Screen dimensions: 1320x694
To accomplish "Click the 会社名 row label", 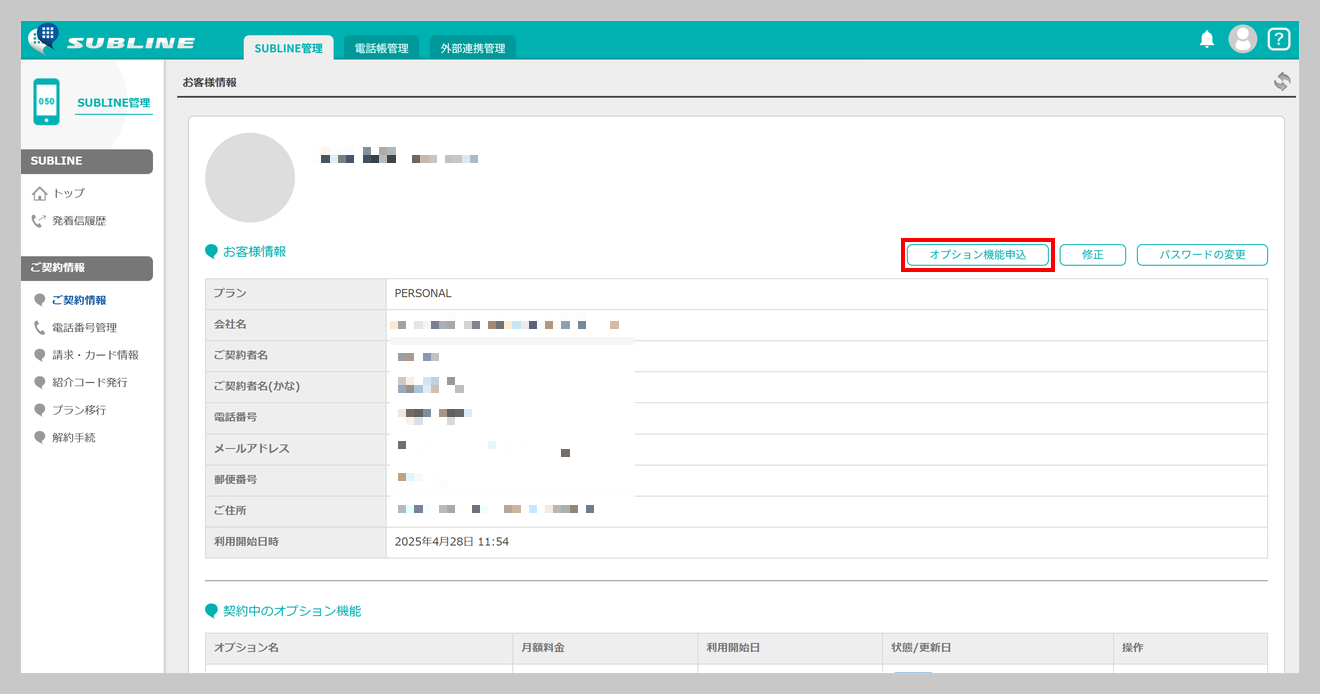I will coord(230,325).
